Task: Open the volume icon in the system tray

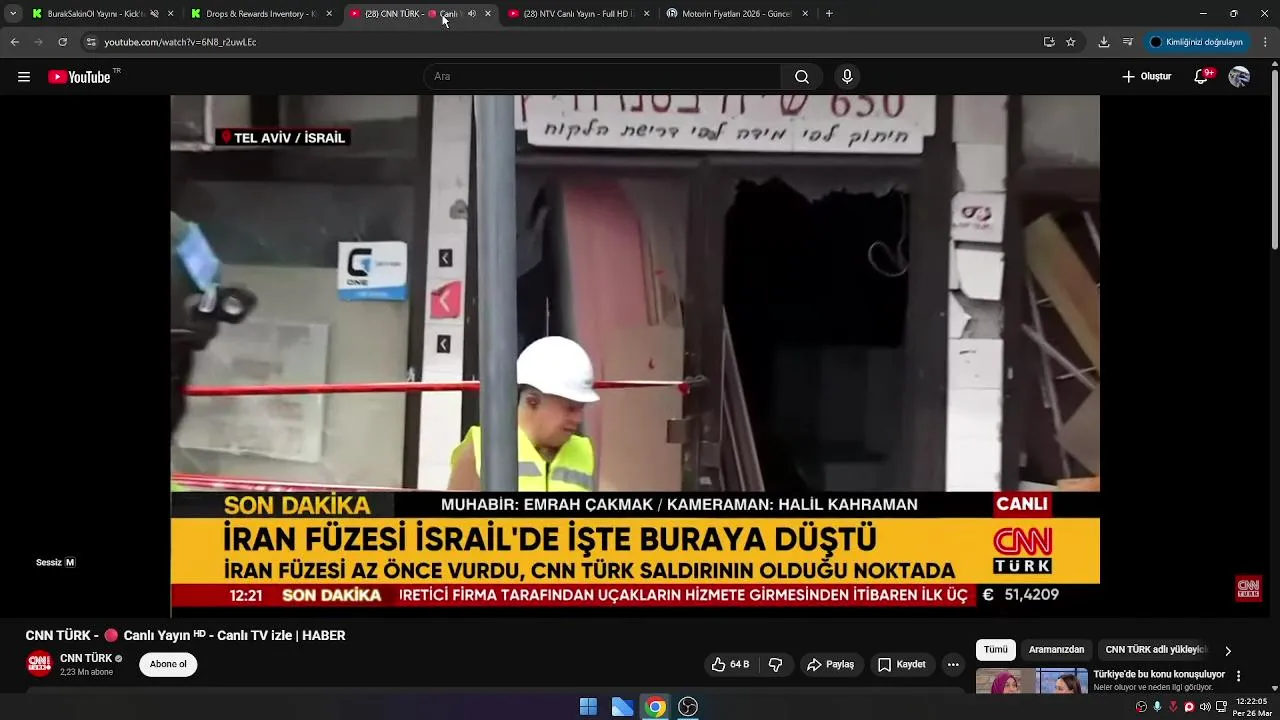Action: (x=1205, y=707)
